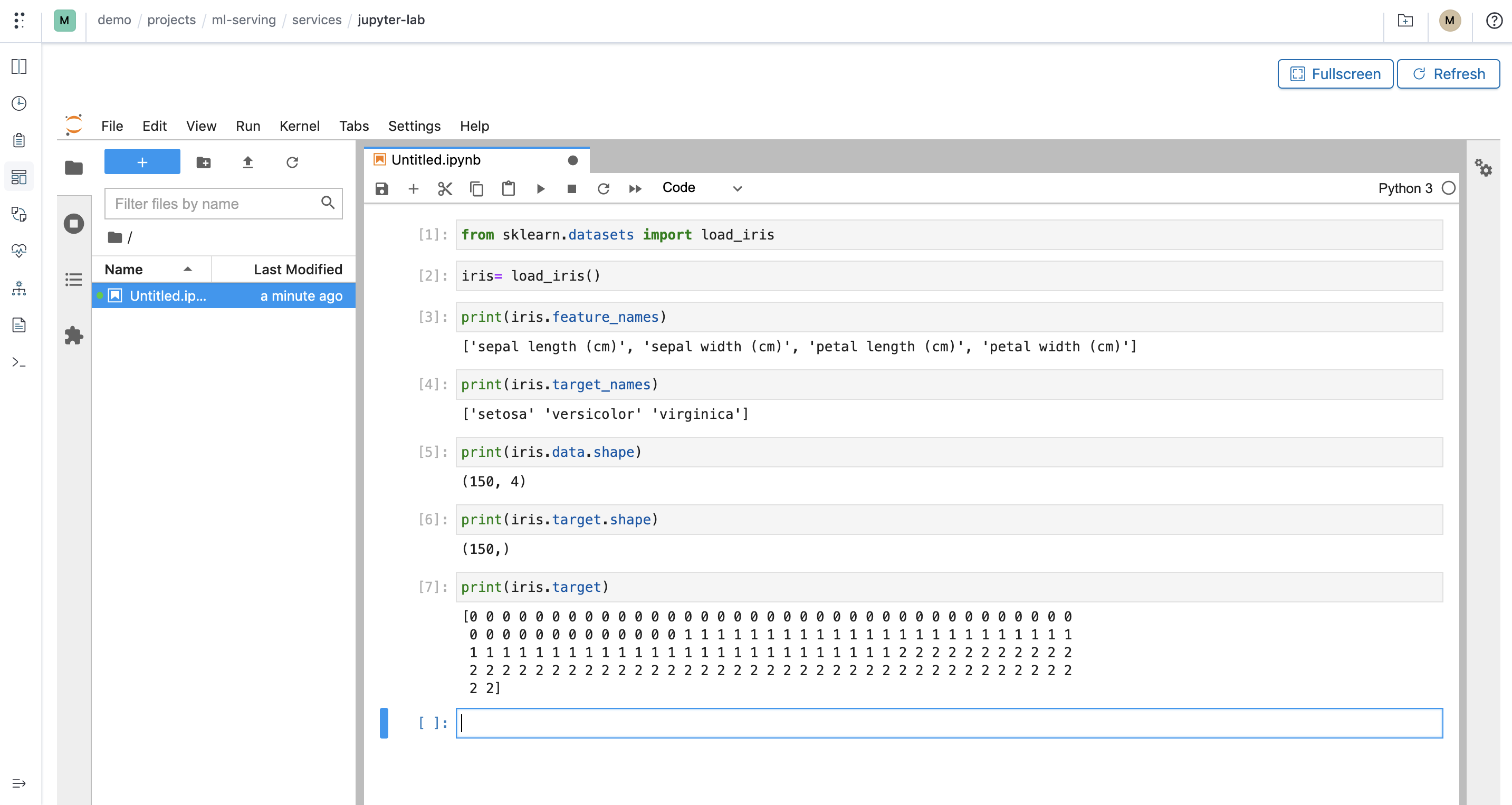Open the Settings menu
Screen dimensions: 1512x805
pos(414,126)
